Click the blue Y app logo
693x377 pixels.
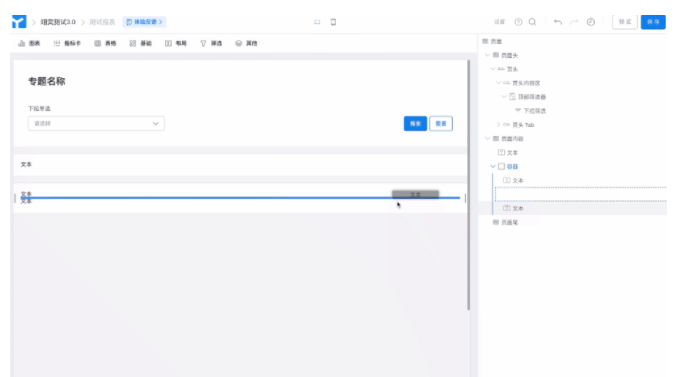tap(19, 22)
